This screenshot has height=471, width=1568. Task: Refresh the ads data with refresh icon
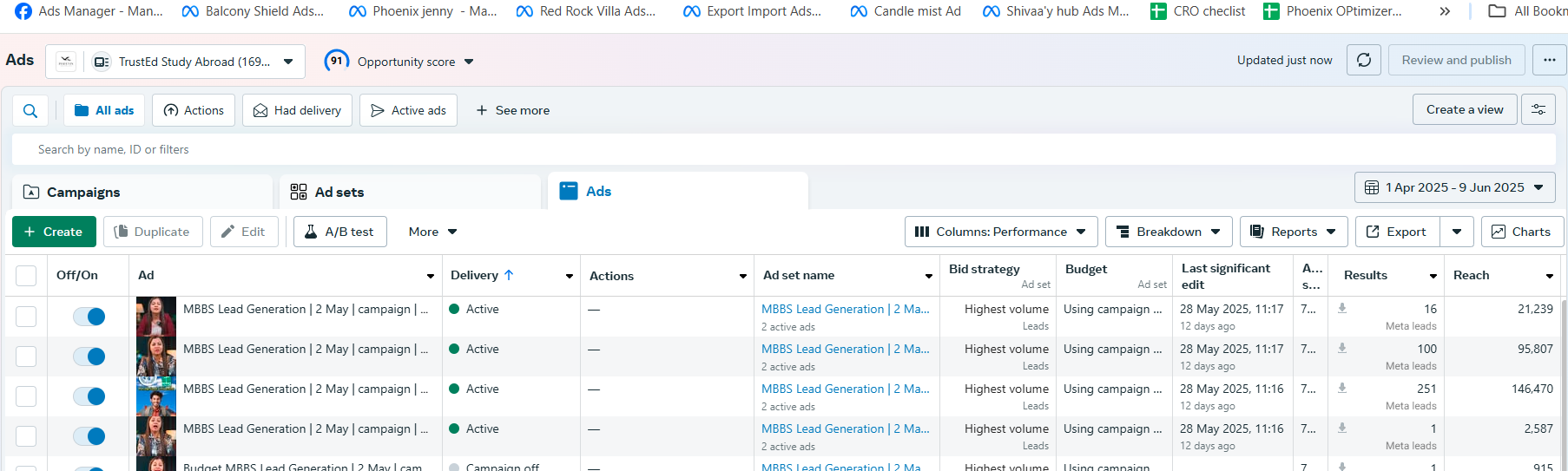pyautogui.click(x=1364, y=60)
